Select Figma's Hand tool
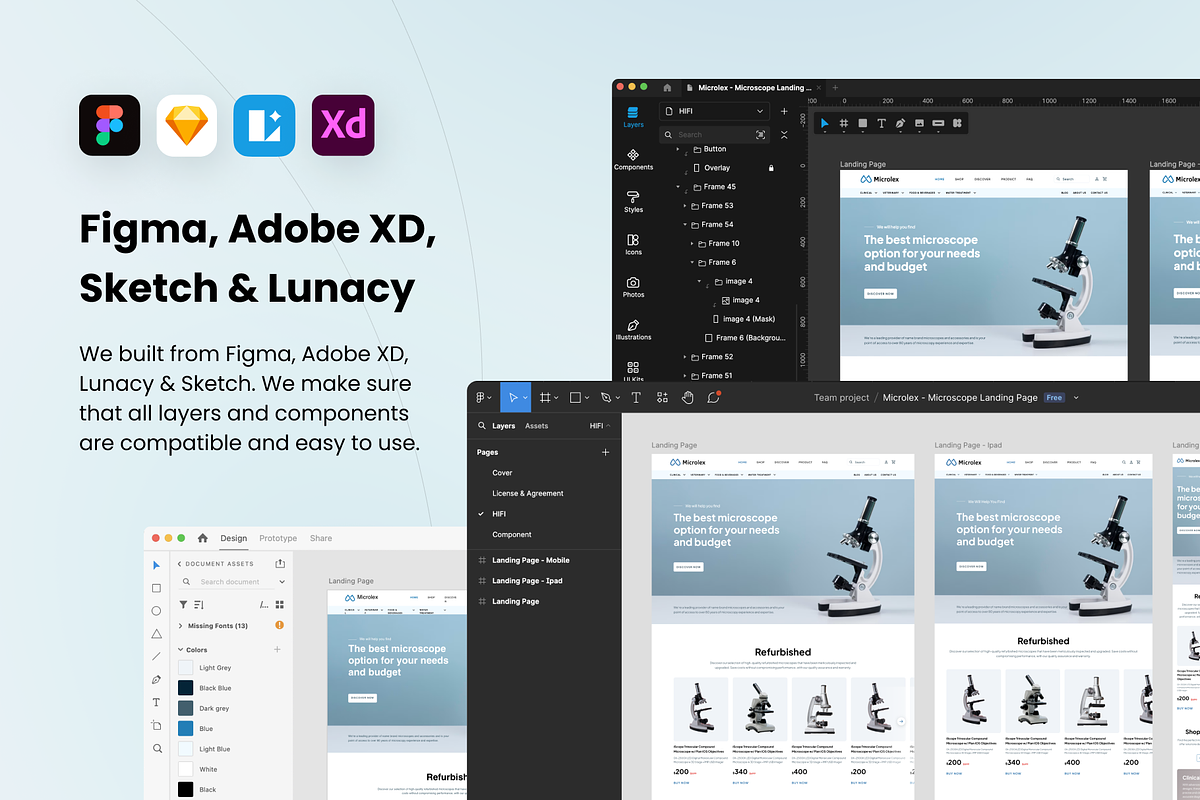1200x800 pixels. pos(688,397)
